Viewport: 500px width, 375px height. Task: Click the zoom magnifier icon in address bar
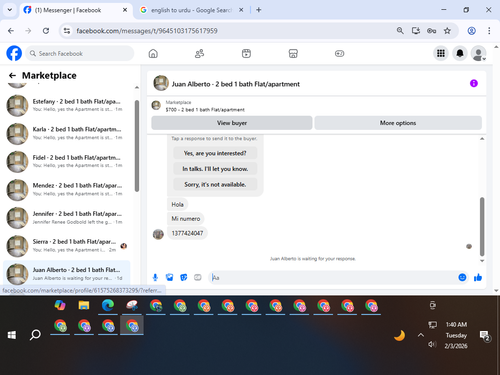coord(400,31)
